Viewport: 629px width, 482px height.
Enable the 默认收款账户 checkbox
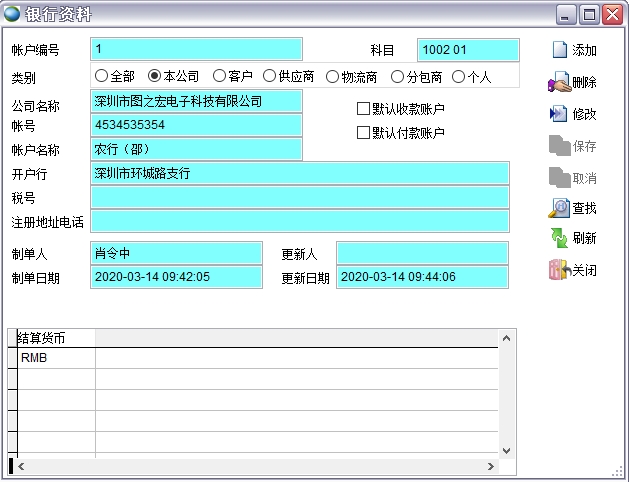(364, 109)
